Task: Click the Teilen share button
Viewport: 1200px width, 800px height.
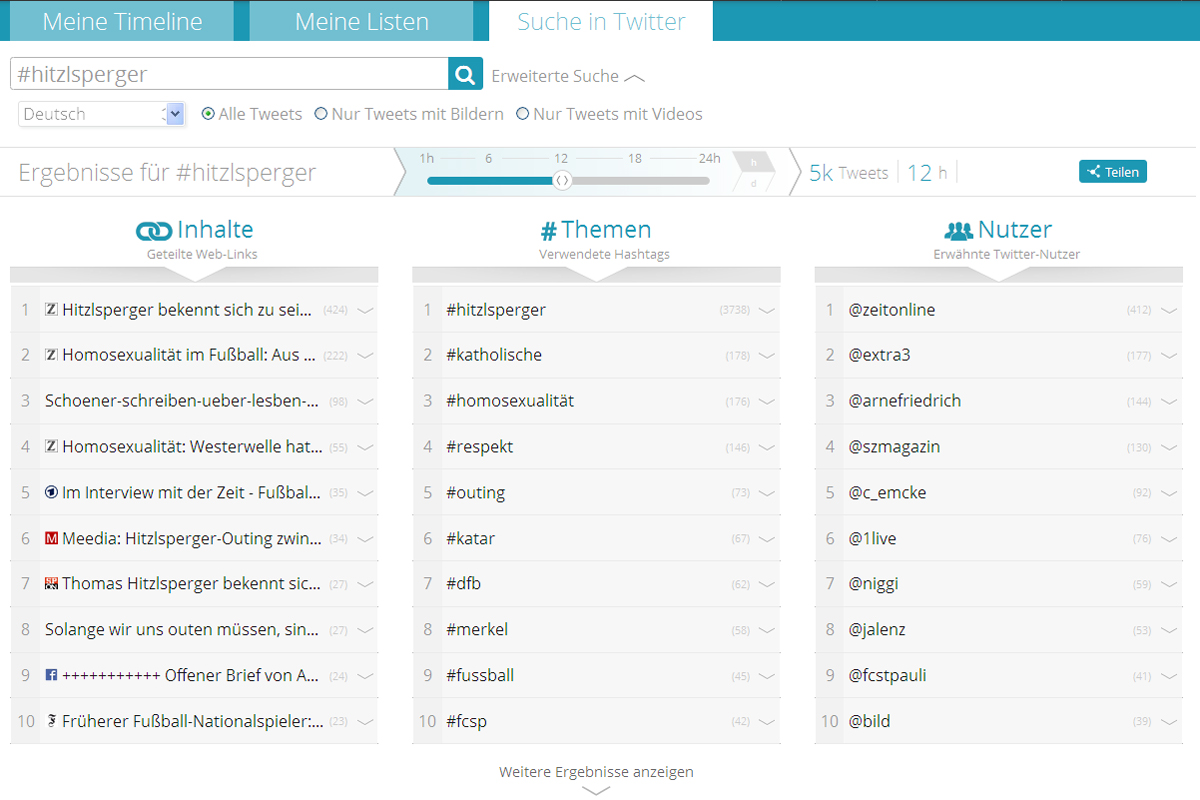Action: [x=1113, y=172]
